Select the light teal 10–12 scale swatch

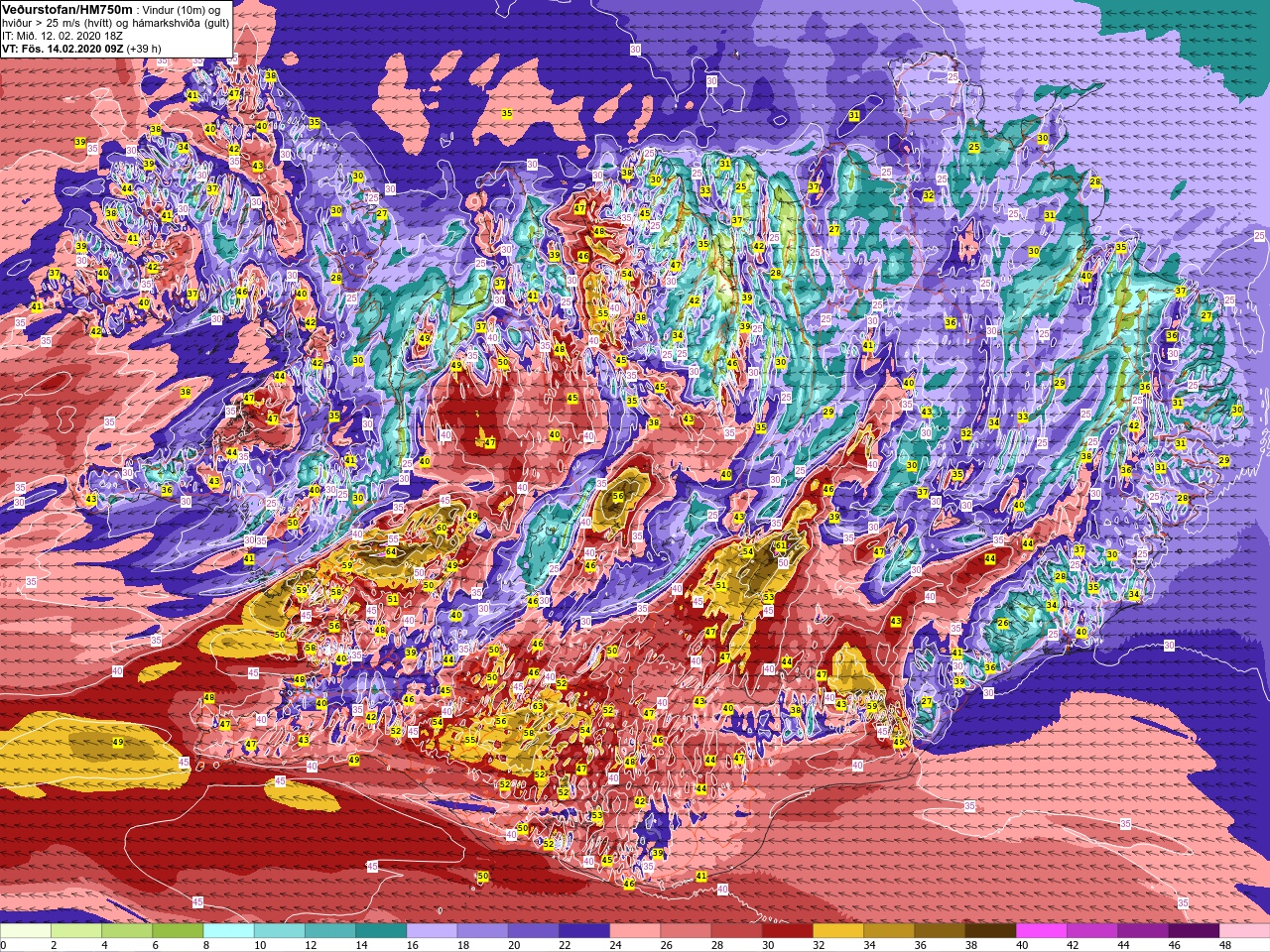point(279,930)
